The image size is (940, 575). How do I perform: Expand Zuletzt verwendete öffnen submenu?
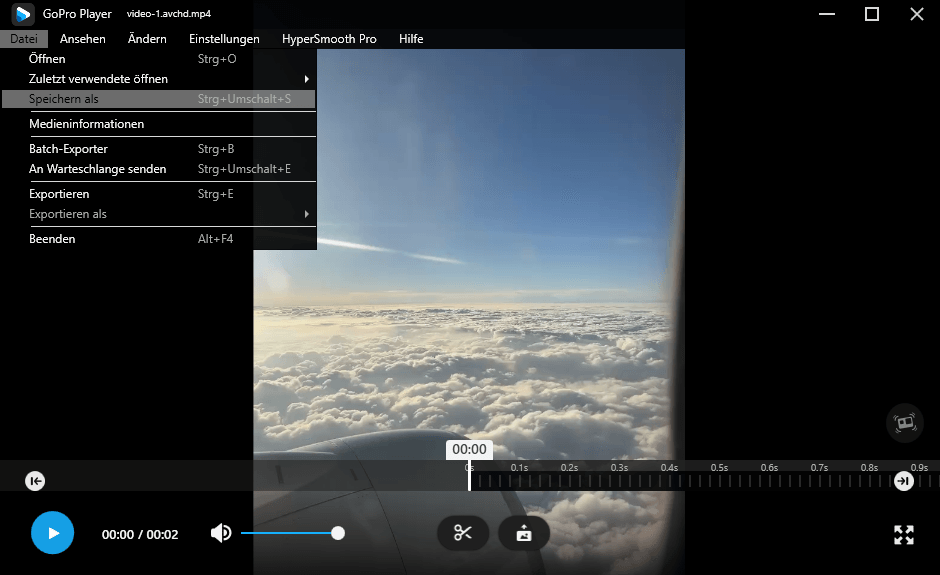(x=159, y=79)
